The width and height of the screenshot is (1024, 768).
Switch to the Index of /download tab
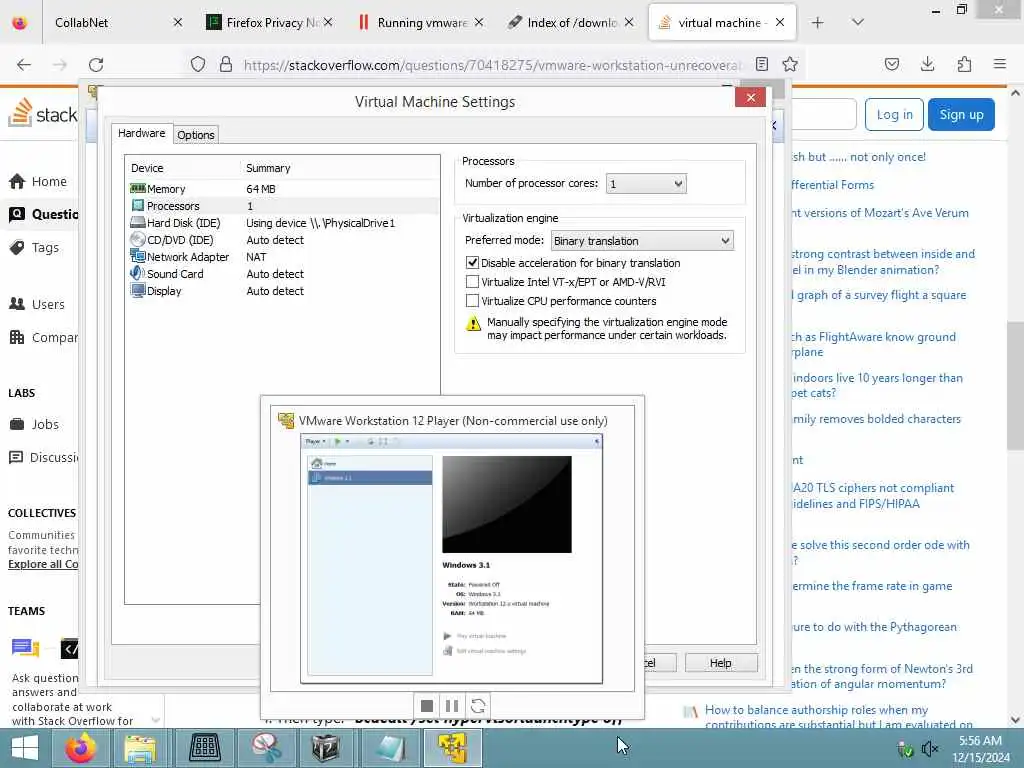pos(570,23)
